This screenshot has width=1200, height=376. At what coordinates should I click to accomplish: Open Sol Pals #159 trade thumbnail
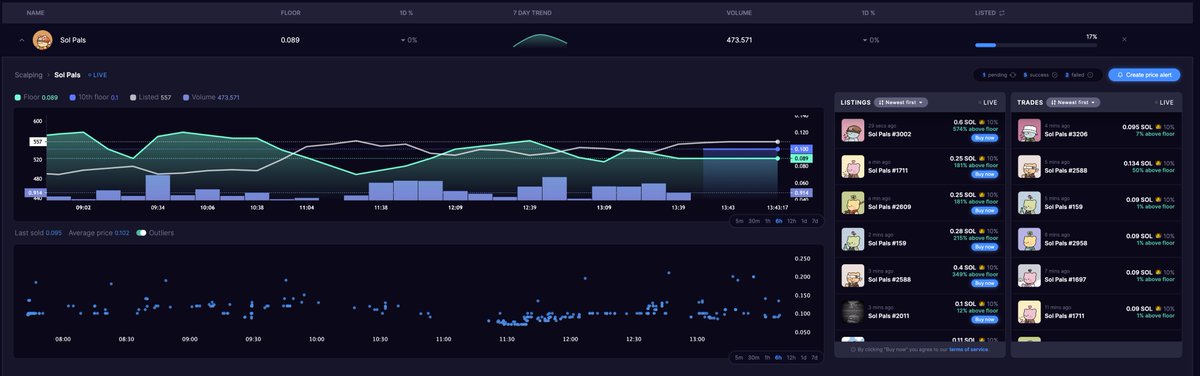[x=1029, y=203]
